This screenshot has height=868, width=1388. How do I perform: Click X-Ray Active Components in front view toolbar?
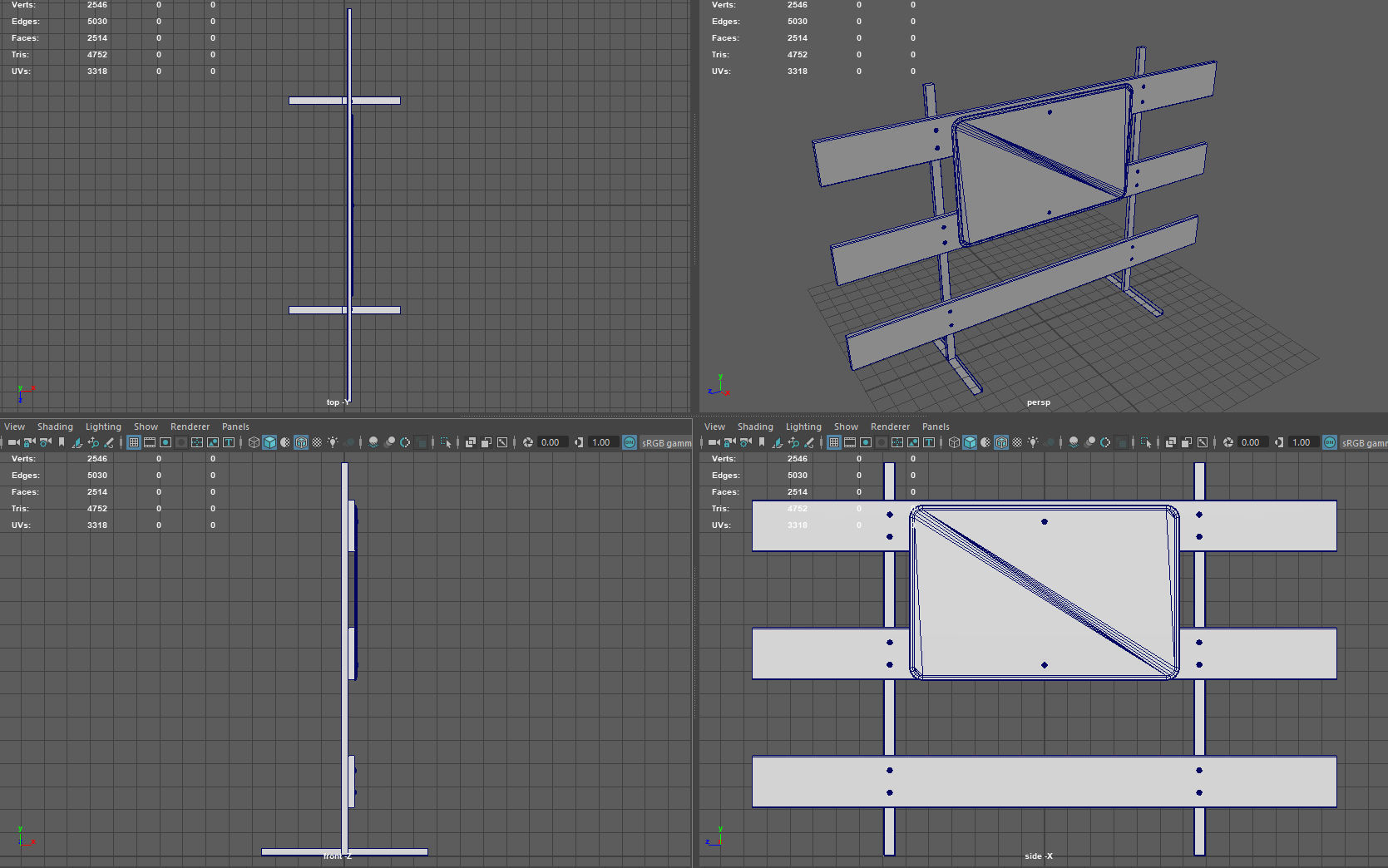(487, 442)
